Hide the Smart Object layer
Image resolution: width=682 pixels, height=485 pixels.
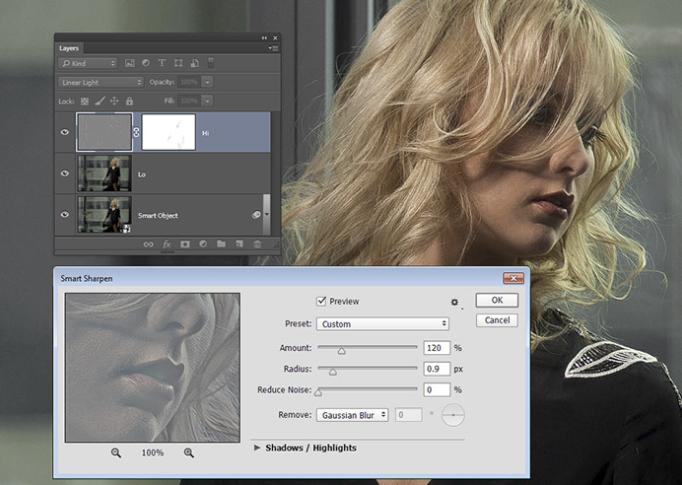tap(65, 214)
